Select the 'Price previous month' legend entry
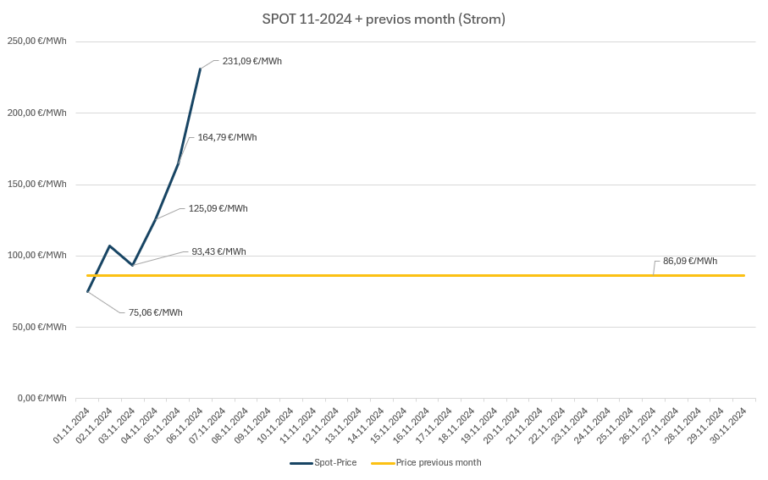The width and height of the screenshot is (768, 480). point(439,463)
